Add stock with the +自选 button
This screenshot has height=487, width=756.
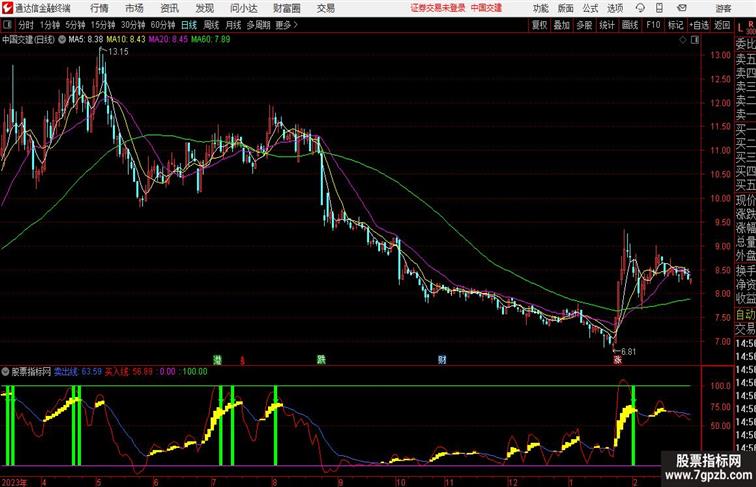coord(699,25)
